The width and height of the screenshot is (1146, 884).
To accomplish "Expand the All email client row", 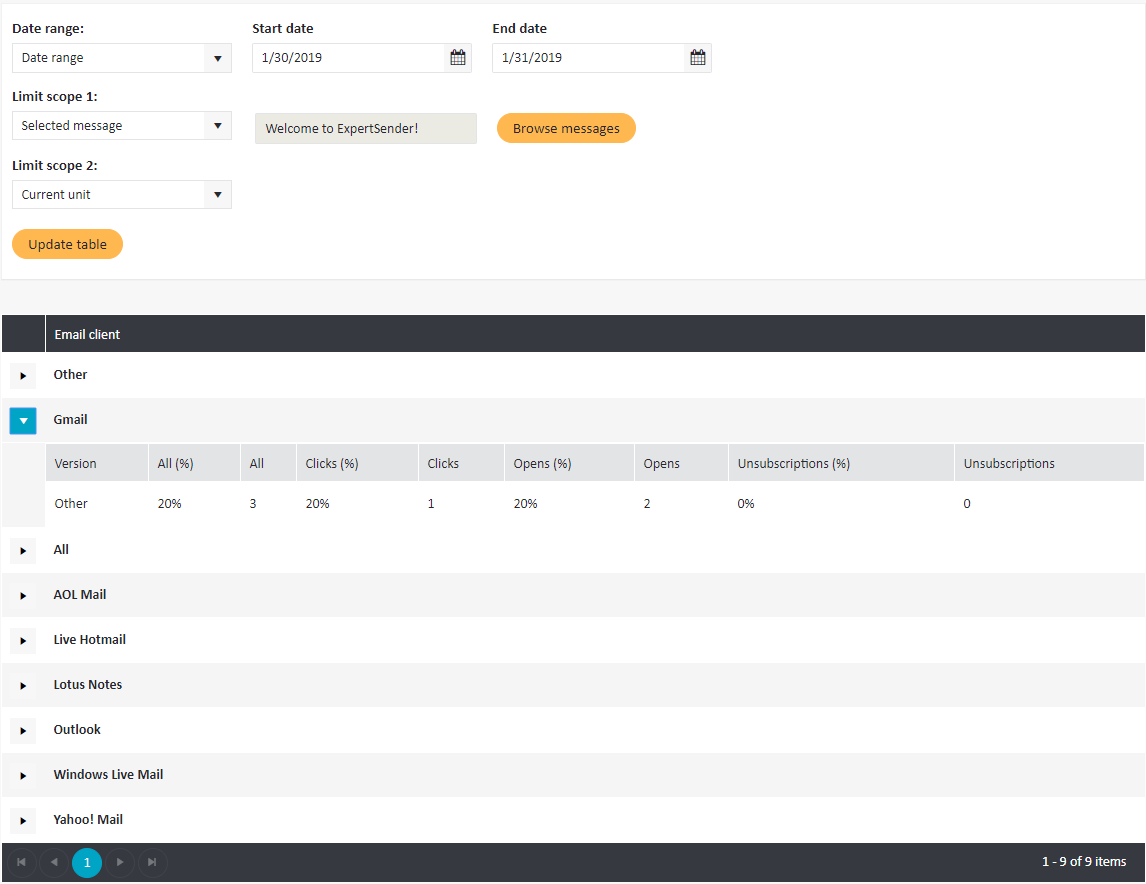I will 23,551.
